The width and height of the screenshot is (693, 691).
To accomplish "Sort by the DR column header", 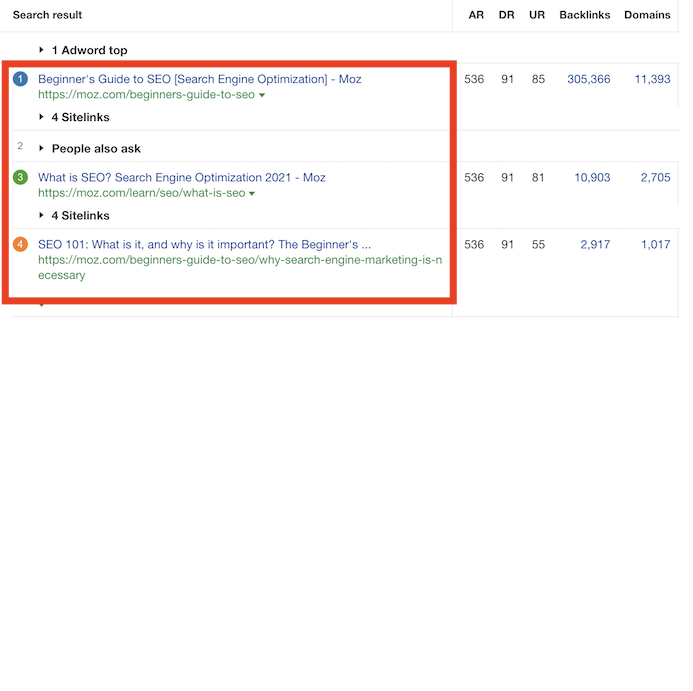I will point(506,15).
